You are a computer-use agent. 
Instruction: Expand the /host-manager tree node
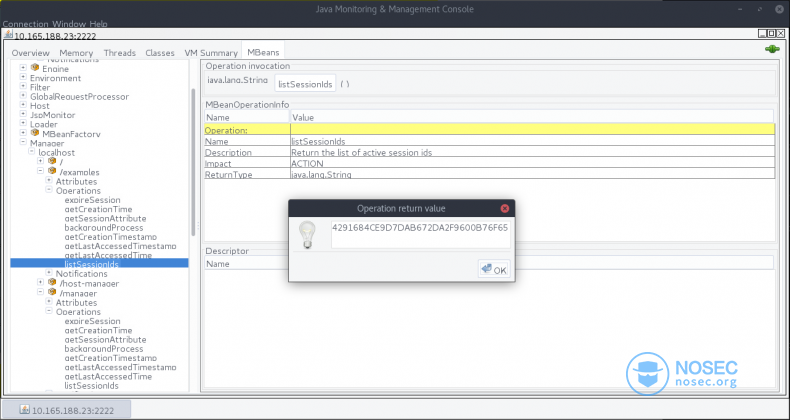click(x=40, y=282)
